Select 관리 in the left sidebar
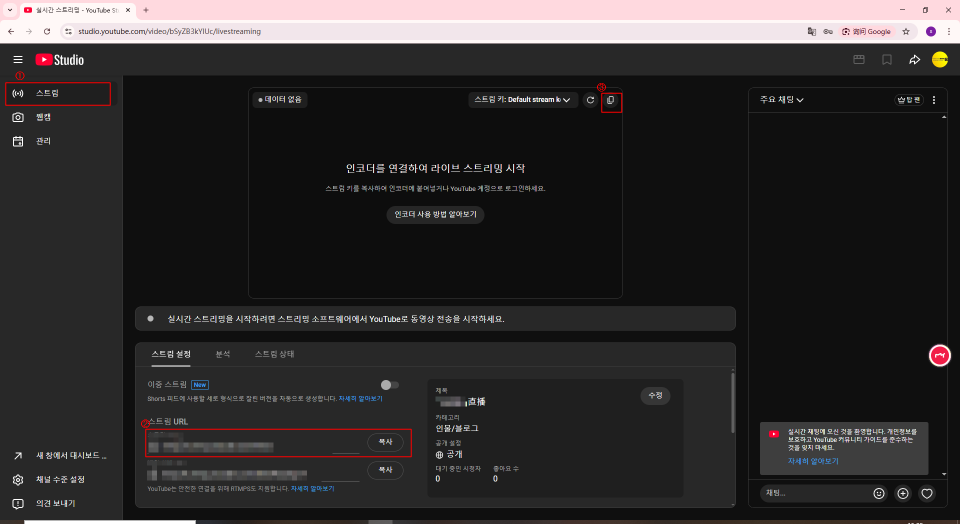This screenshot has width=960, height=524. [43, 141]
